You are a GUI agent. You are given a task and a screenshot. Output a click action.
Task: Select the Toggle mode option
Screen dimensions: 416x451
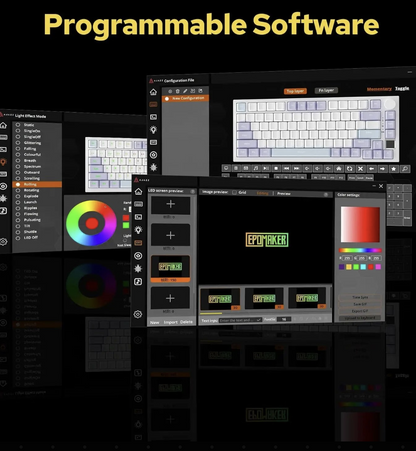pos(402,88)
